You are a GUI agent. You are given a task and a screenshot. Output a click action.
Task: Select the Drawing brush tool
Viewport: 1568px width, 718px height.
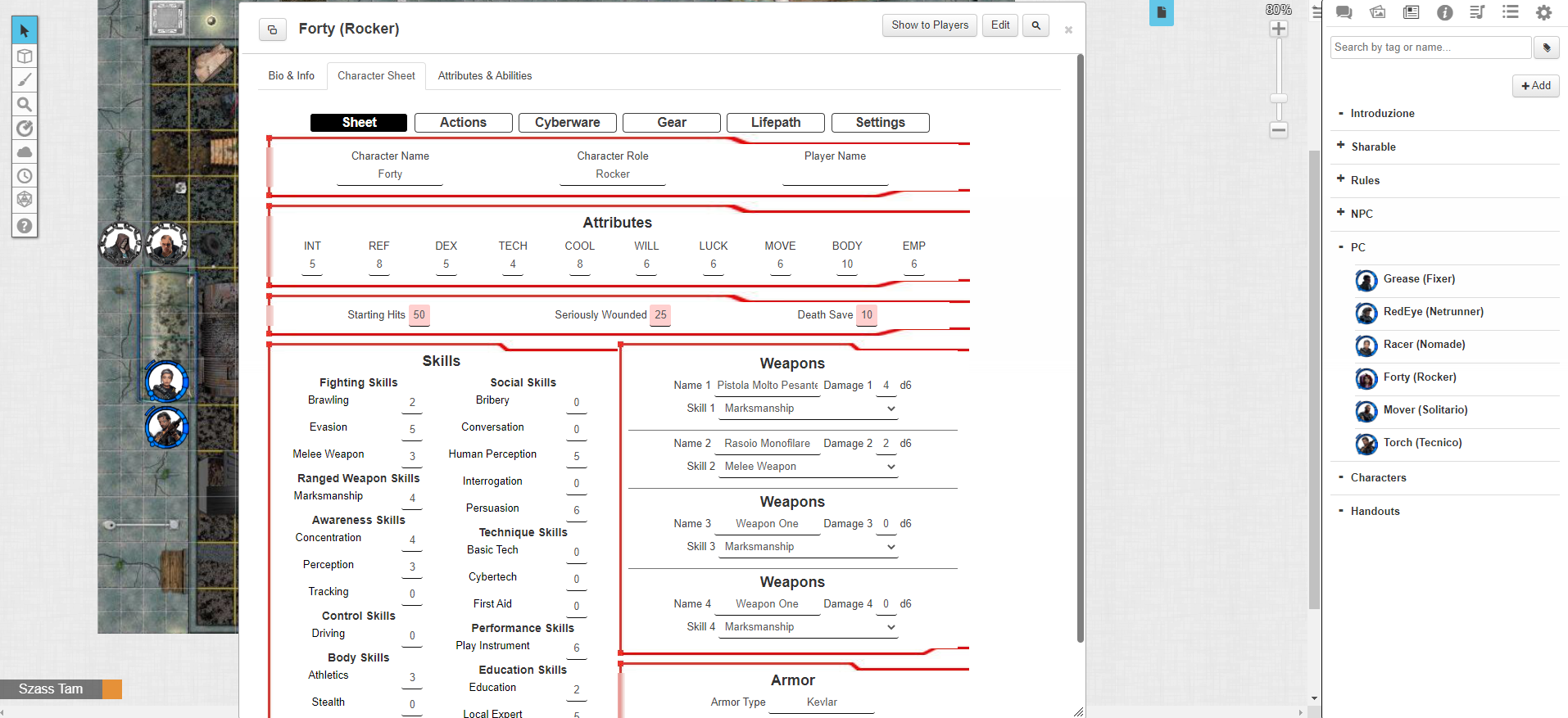click(x=25, y=79)
